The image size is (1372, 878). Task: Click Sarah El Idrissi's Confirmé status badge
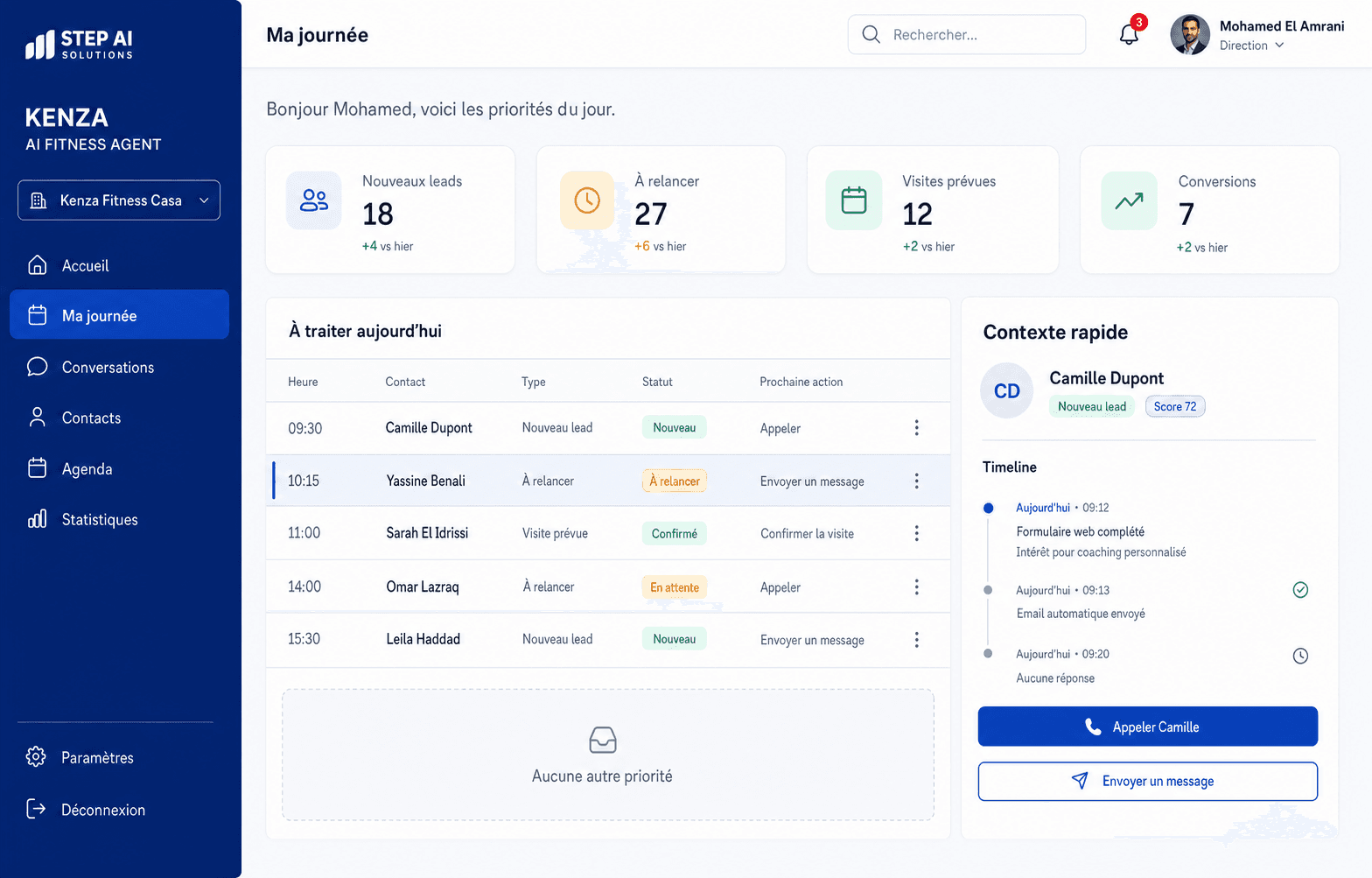point(674,533)
